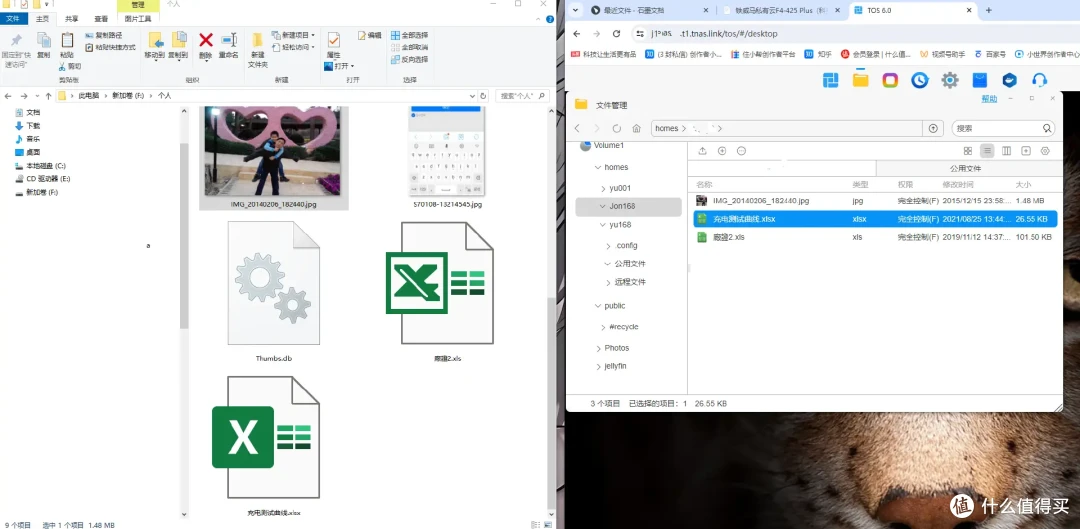The width and height of the screenshot is (1080, 529).
Task: Switch to 最近文件 - 石墨文档 Chrome tab
Action: pyautogui.click(x=650, y=10)
